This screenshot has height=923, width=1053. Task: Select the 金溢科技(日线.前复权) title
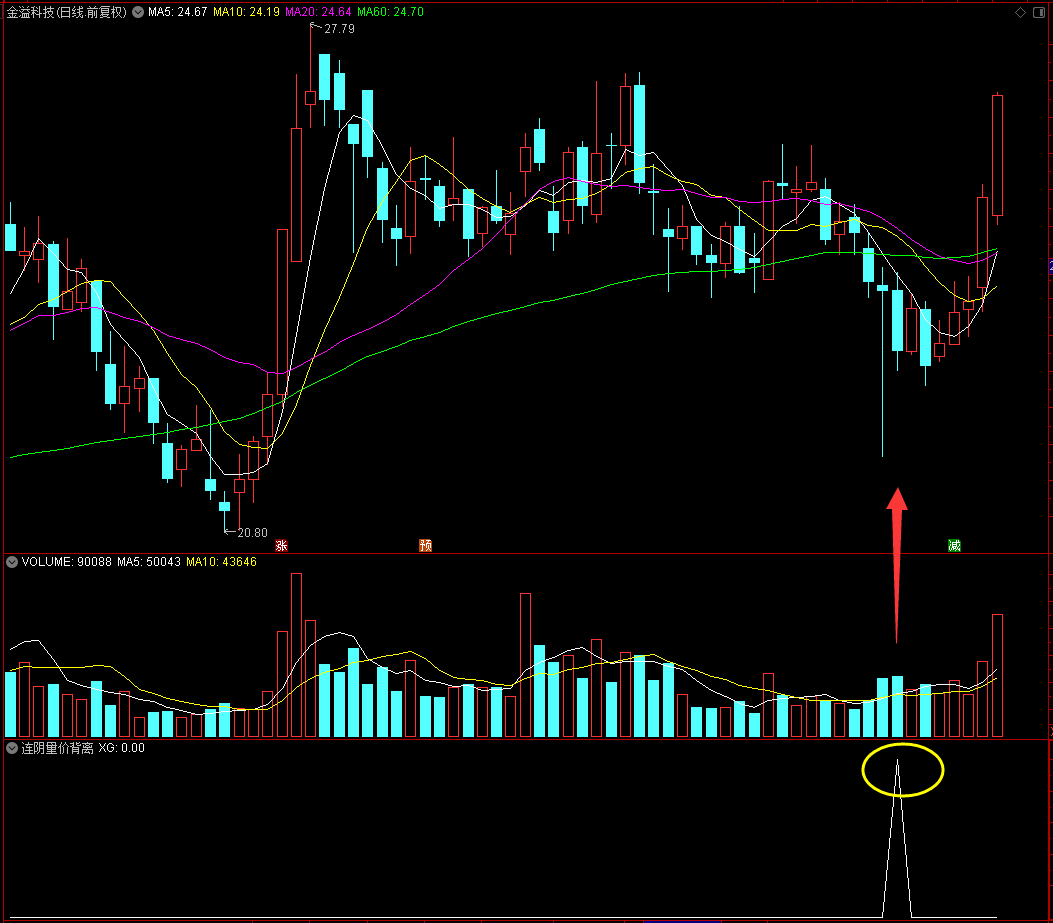point(66,12)
